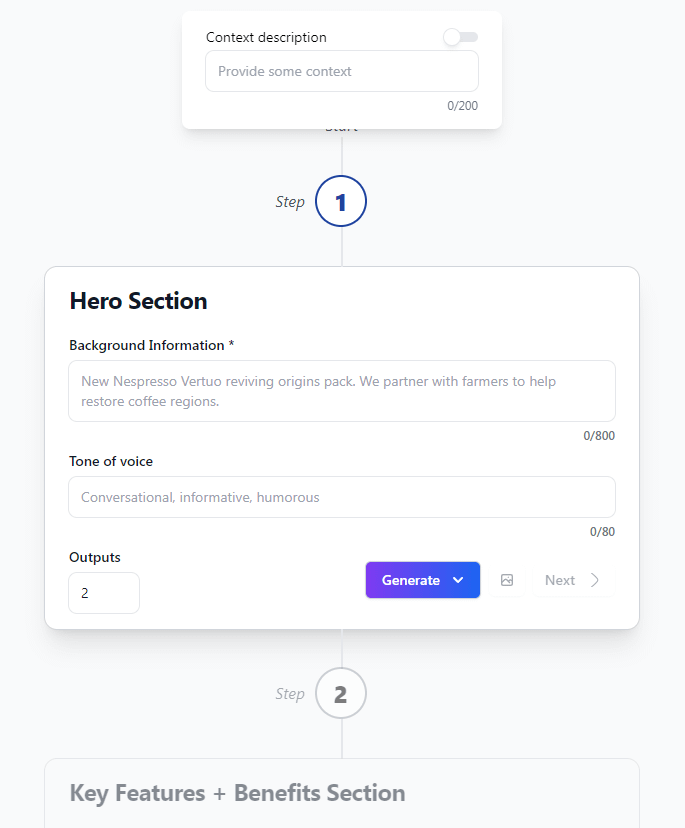
Task: Click the Hero Section heading
Action: (x=138, y=301)
